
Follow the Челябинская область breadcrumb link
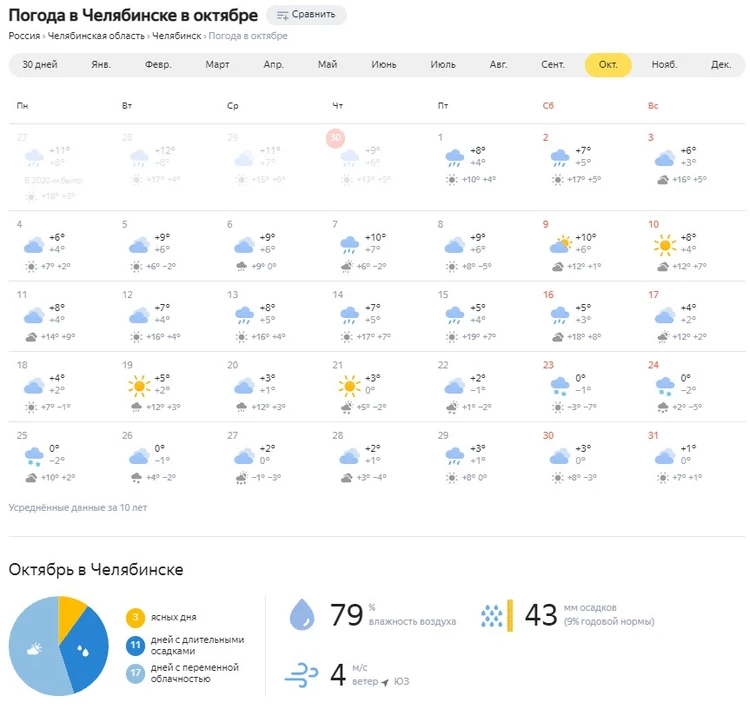pos(96,36)
